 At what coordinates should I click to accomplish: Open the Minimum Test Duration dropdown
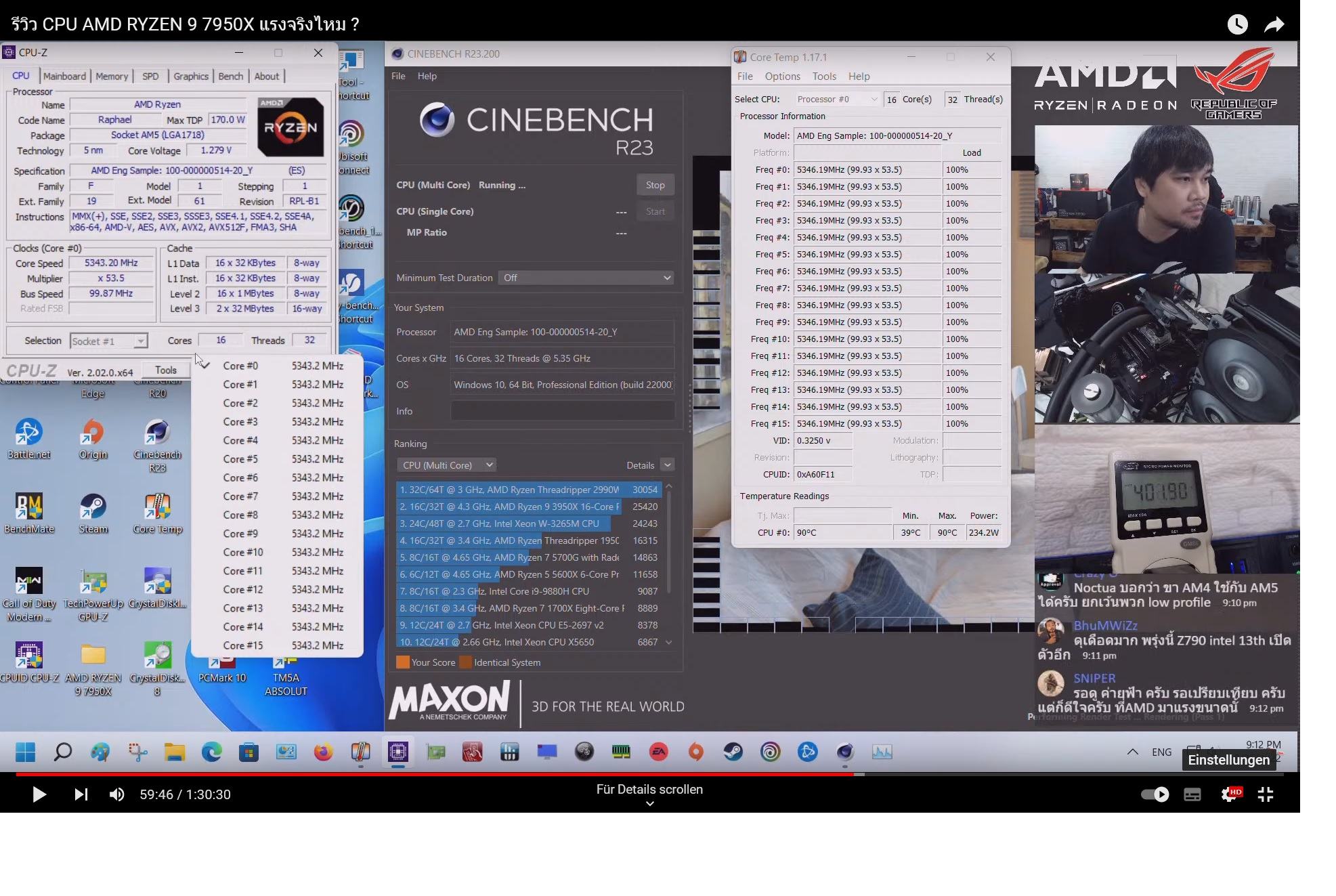pos(586,278)
